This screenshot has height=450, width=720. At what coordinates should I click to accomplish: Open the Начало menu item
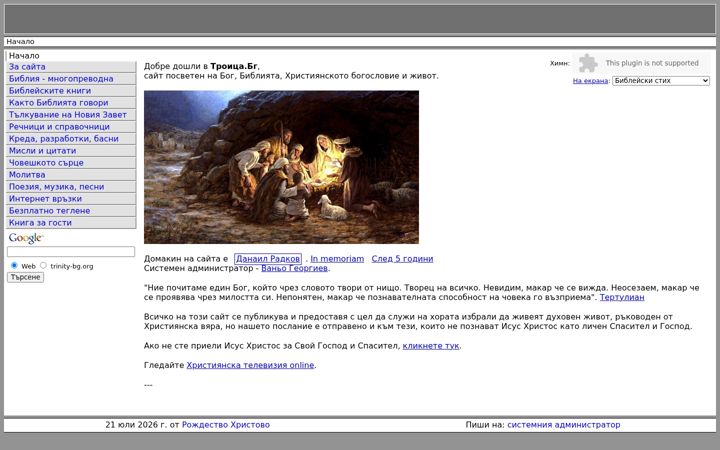pos(71,56)
